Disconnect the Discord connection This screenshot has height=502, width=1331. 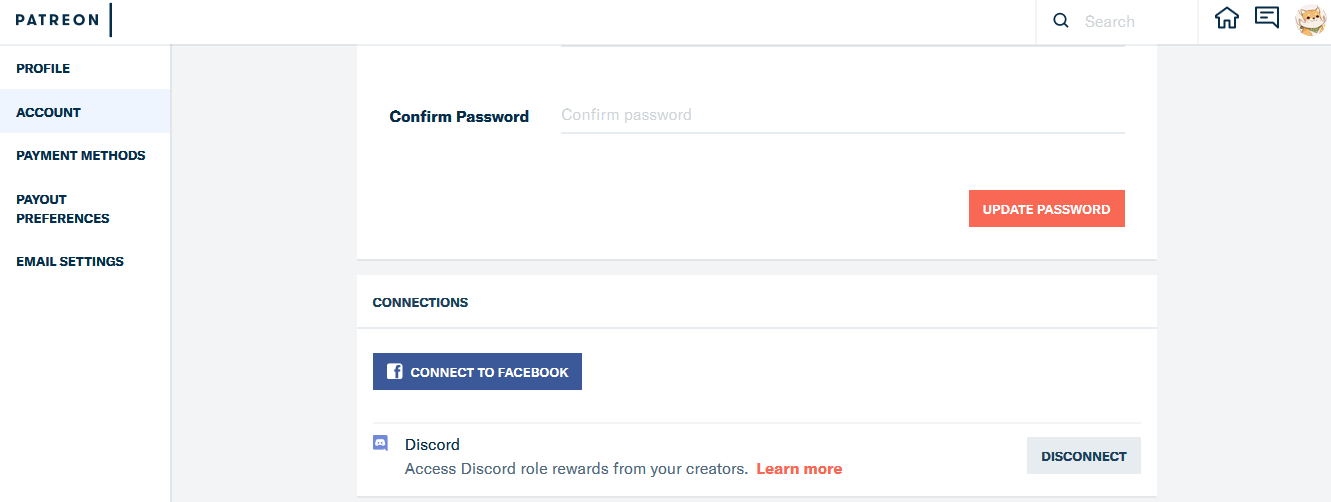(x=1083, y=456)
